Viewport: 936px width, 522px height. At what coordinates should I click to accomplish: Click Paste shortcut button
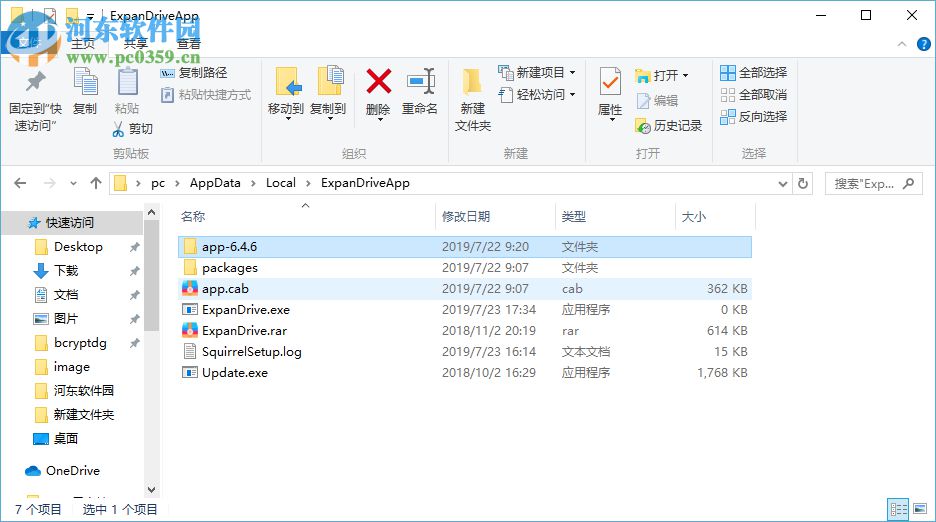(206, 95)
